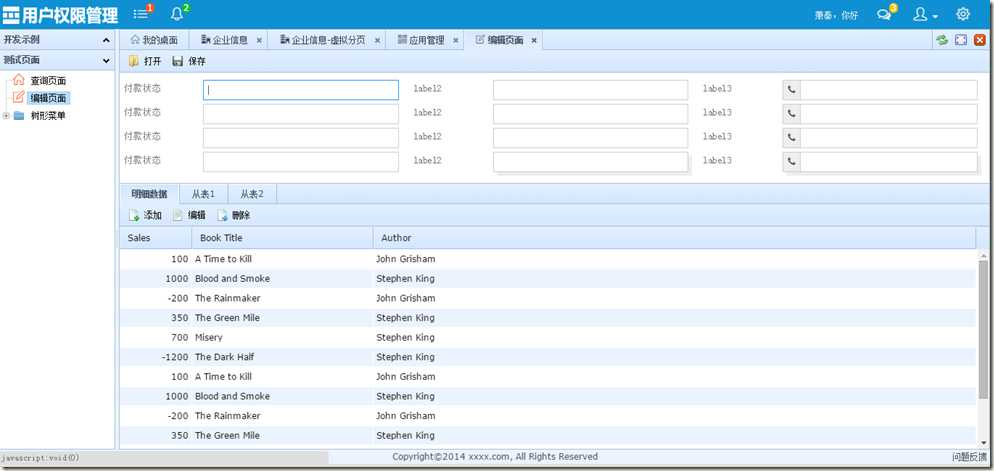
Task: Sort by the Sales column header
Action: coord(156,238)
